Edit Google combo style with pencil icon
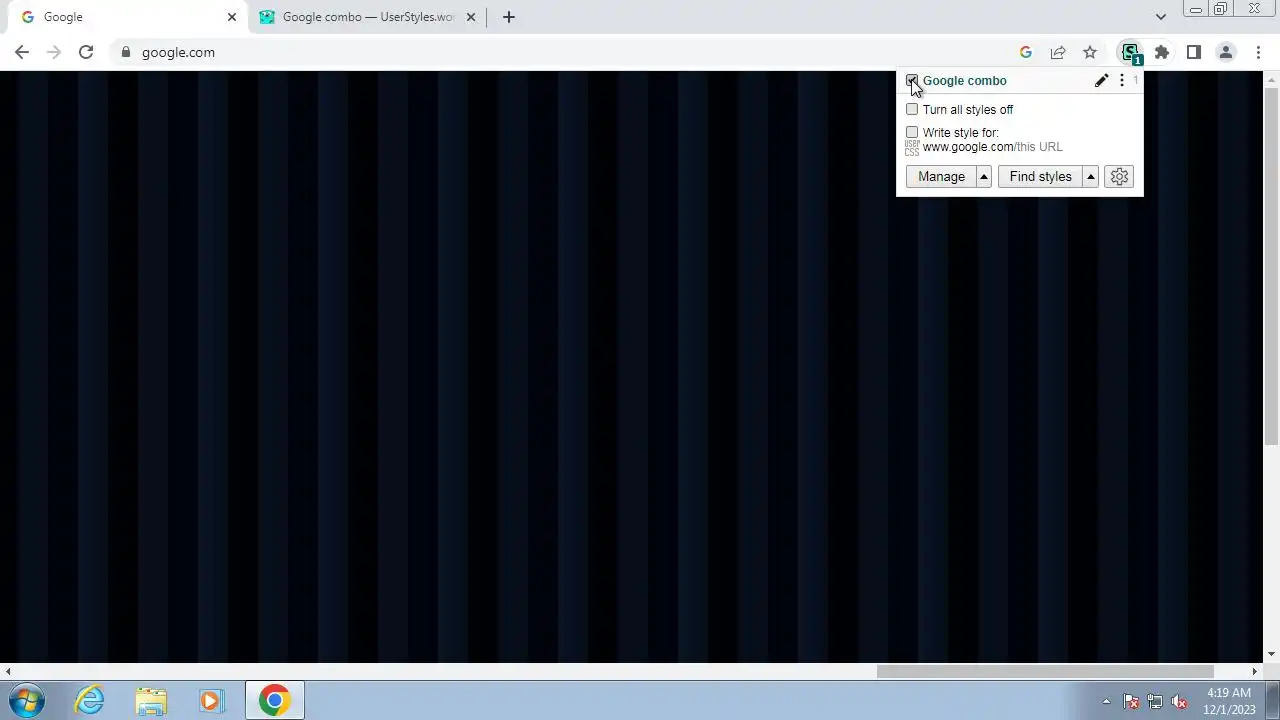The width and height of the screenshot is (1280, 720). pos(1101,81)
